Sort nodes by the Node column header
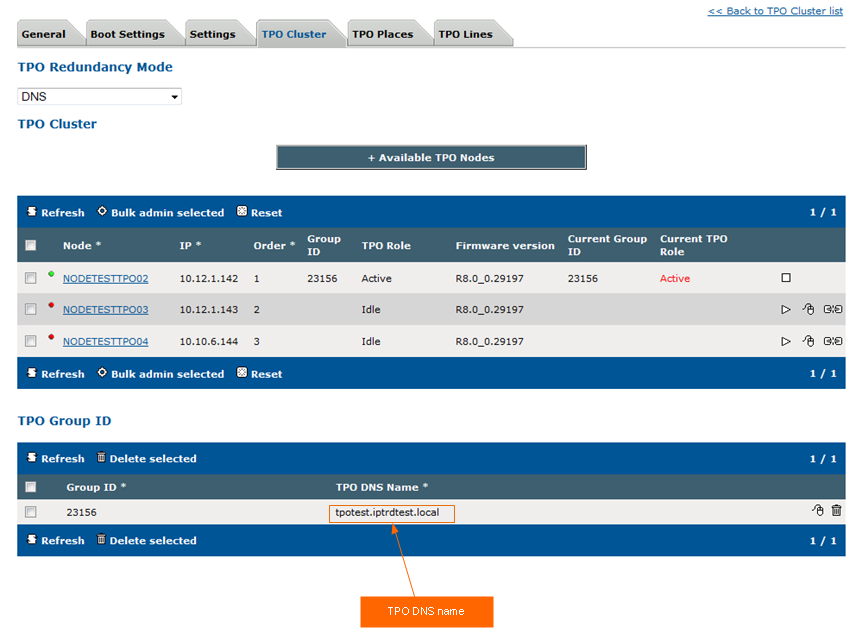 click(82, 245)
